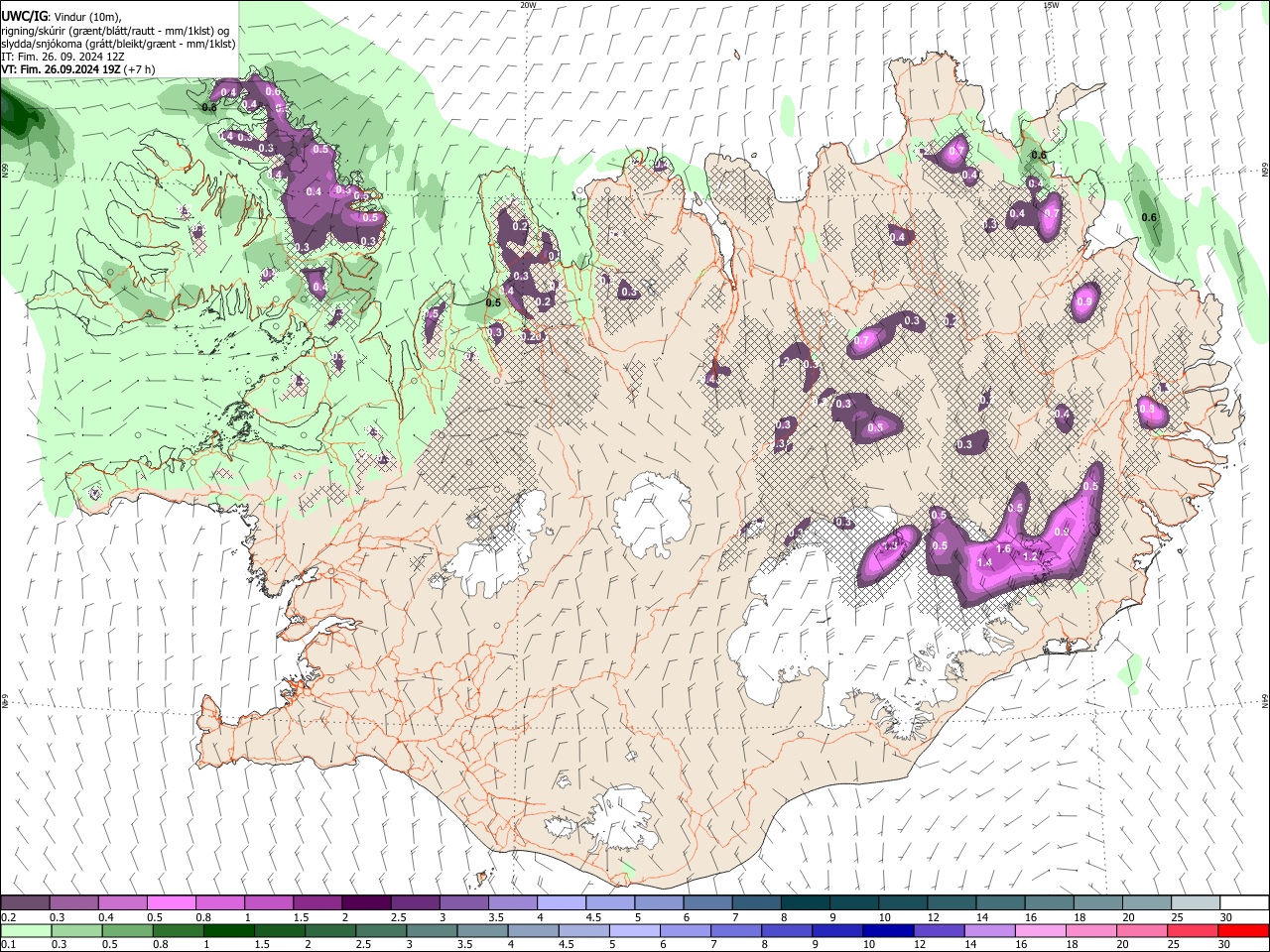Viewport: 1270px width, 952px height.
Task: Click the '1.5' label under the top legend row
Action: (x=301, y=917)
